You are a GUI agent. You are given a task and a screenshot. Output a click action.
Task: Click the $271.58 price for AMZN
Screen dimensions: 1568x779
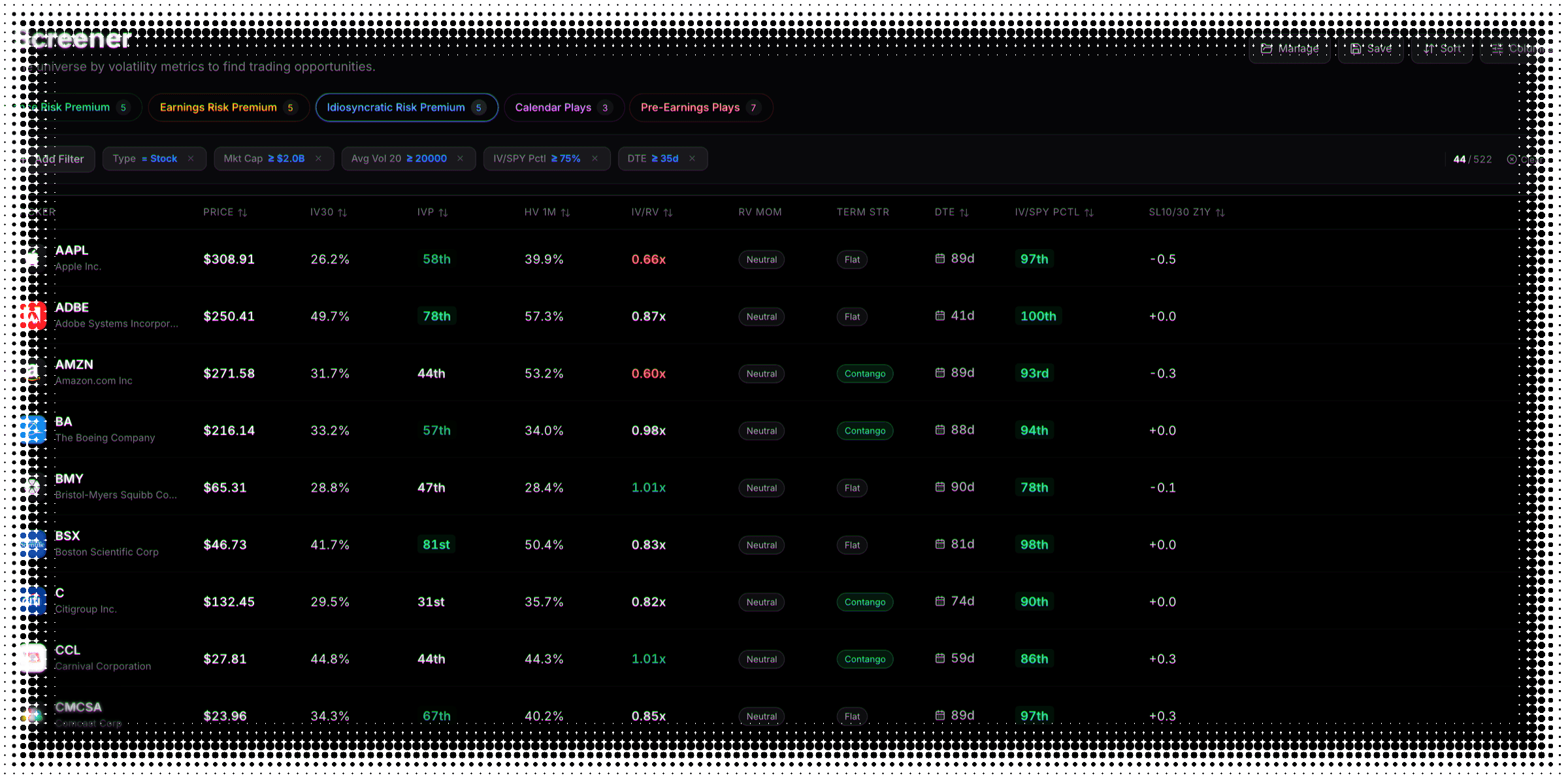[229, 373]
